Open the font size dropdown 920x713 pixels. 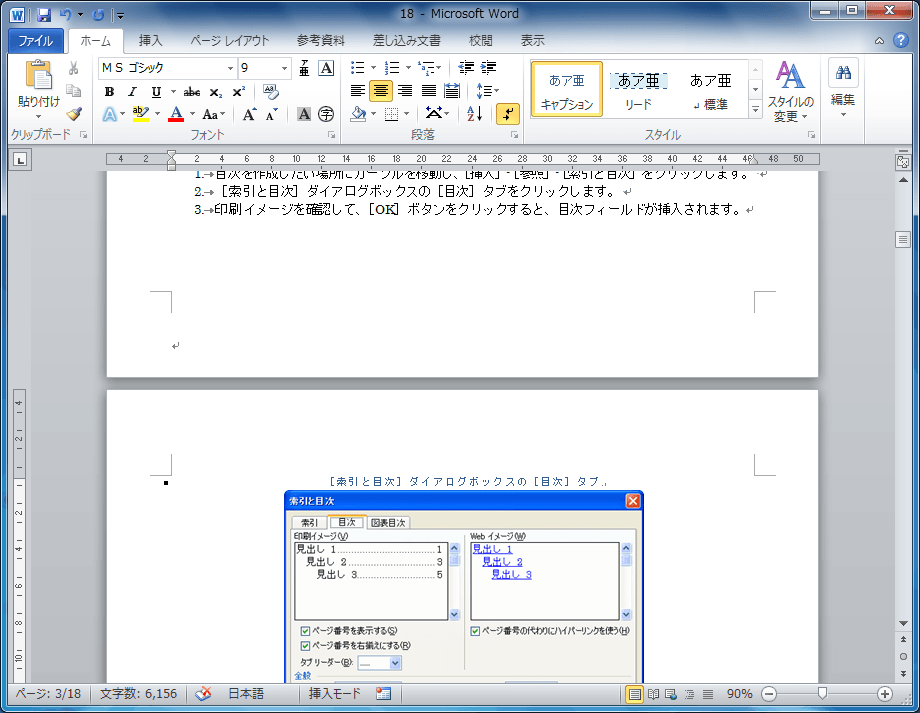284,68
